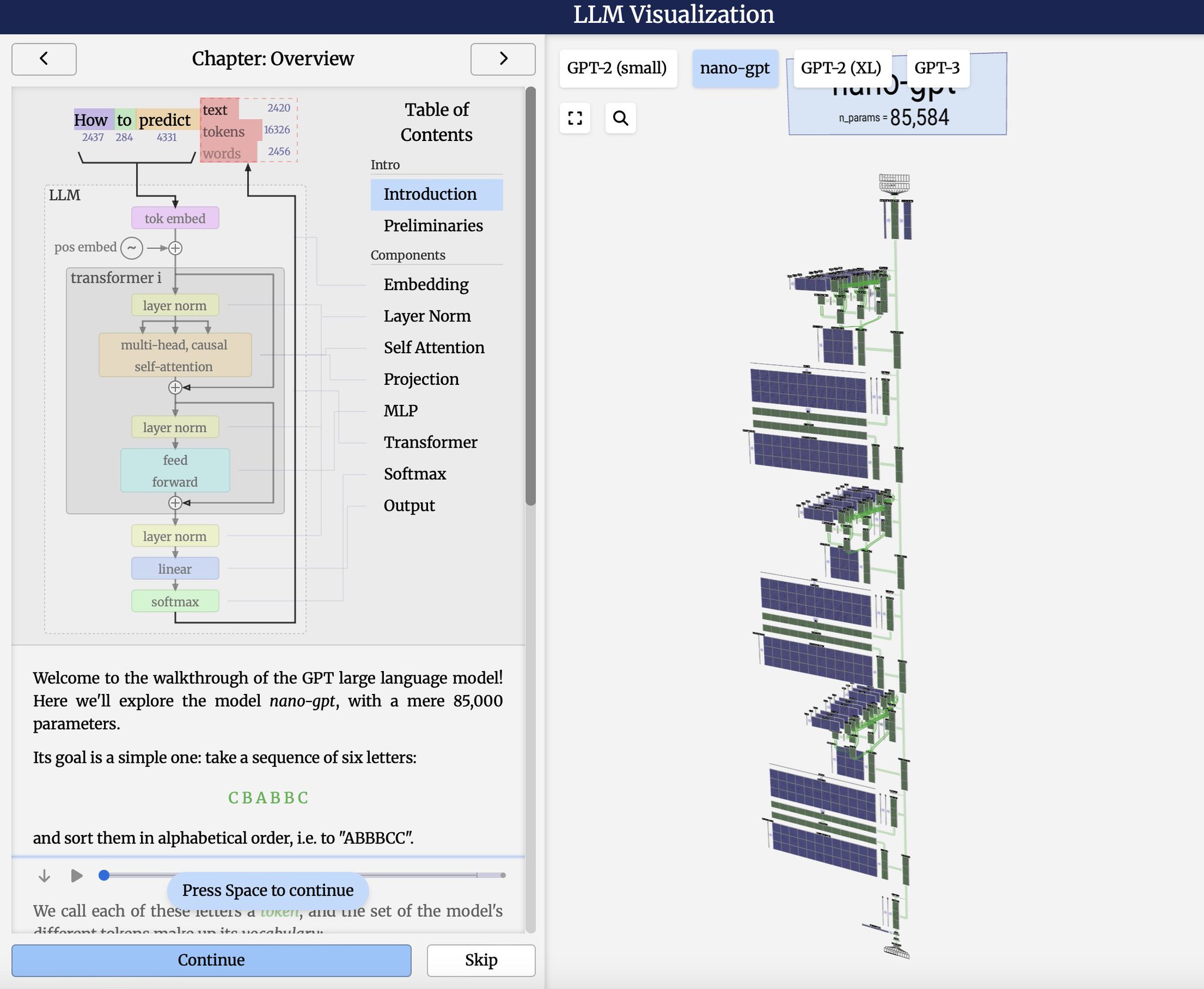Click the Skip button
The width and height of the screenshot is (1204, 989).
(x=481, y=960)
